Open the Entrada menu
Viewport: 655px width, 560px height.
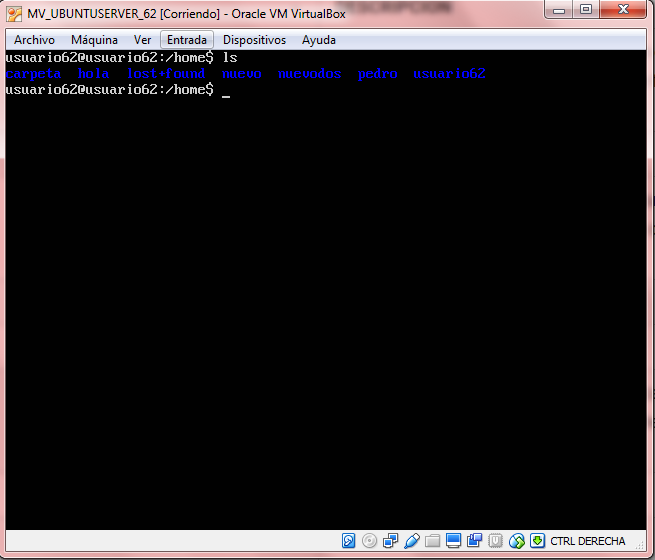[x=187, y=40]
